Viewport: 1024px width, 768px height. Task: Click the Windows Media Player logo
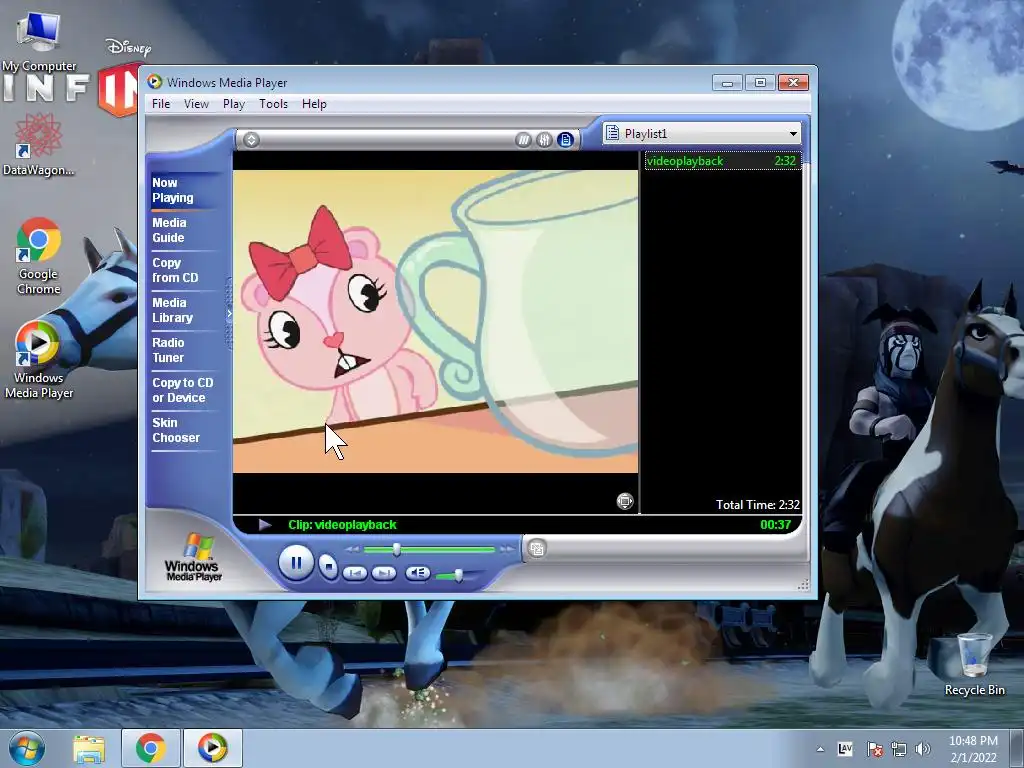(193, 556)
